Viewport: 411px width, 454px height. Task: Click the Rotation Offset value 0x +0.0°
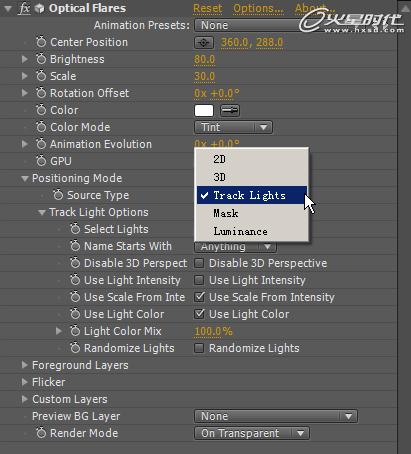(217, 93)
